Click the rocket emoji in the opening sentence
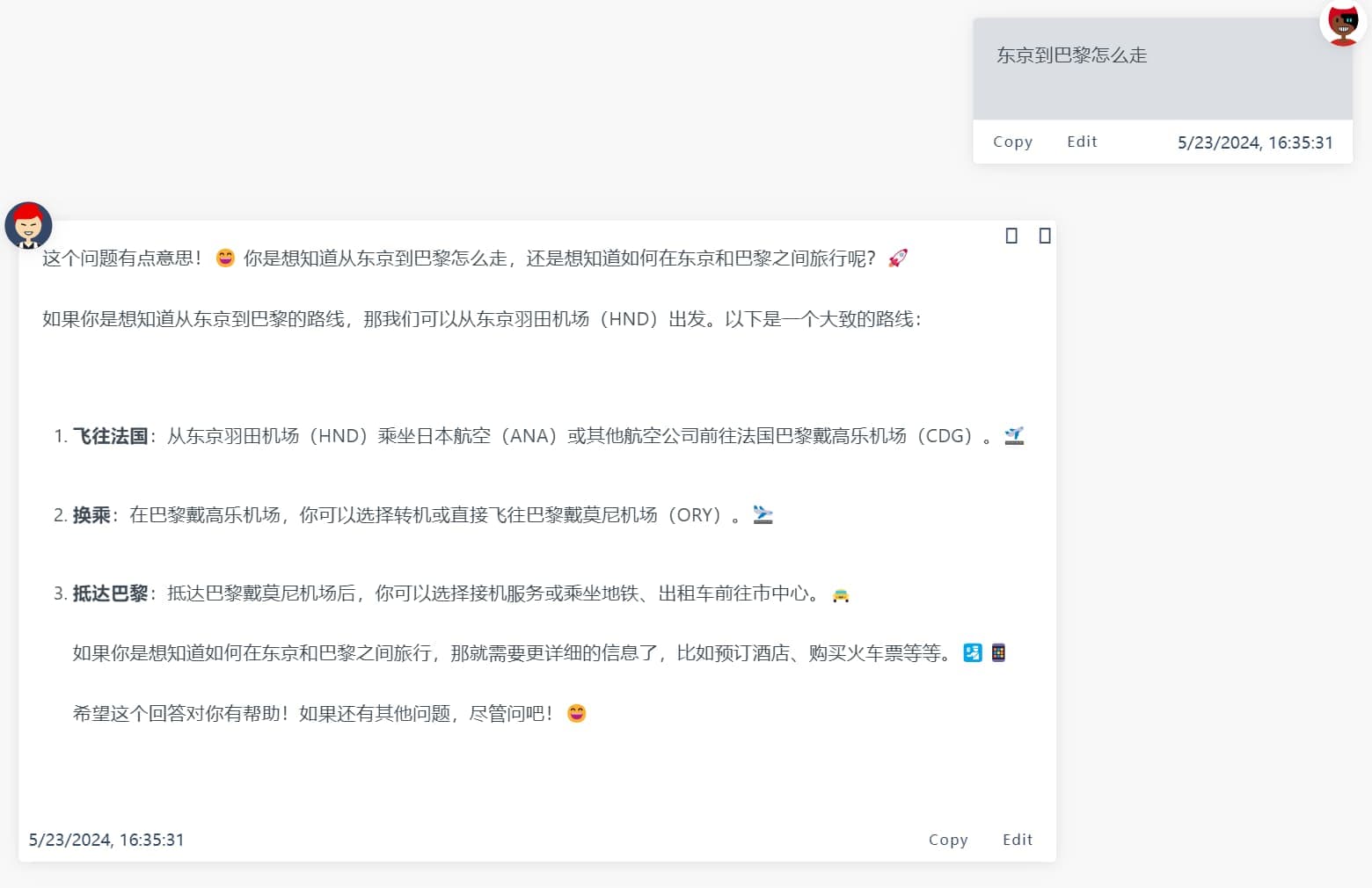The height and width of the screenshot is (888, 1372). [898, 257]
